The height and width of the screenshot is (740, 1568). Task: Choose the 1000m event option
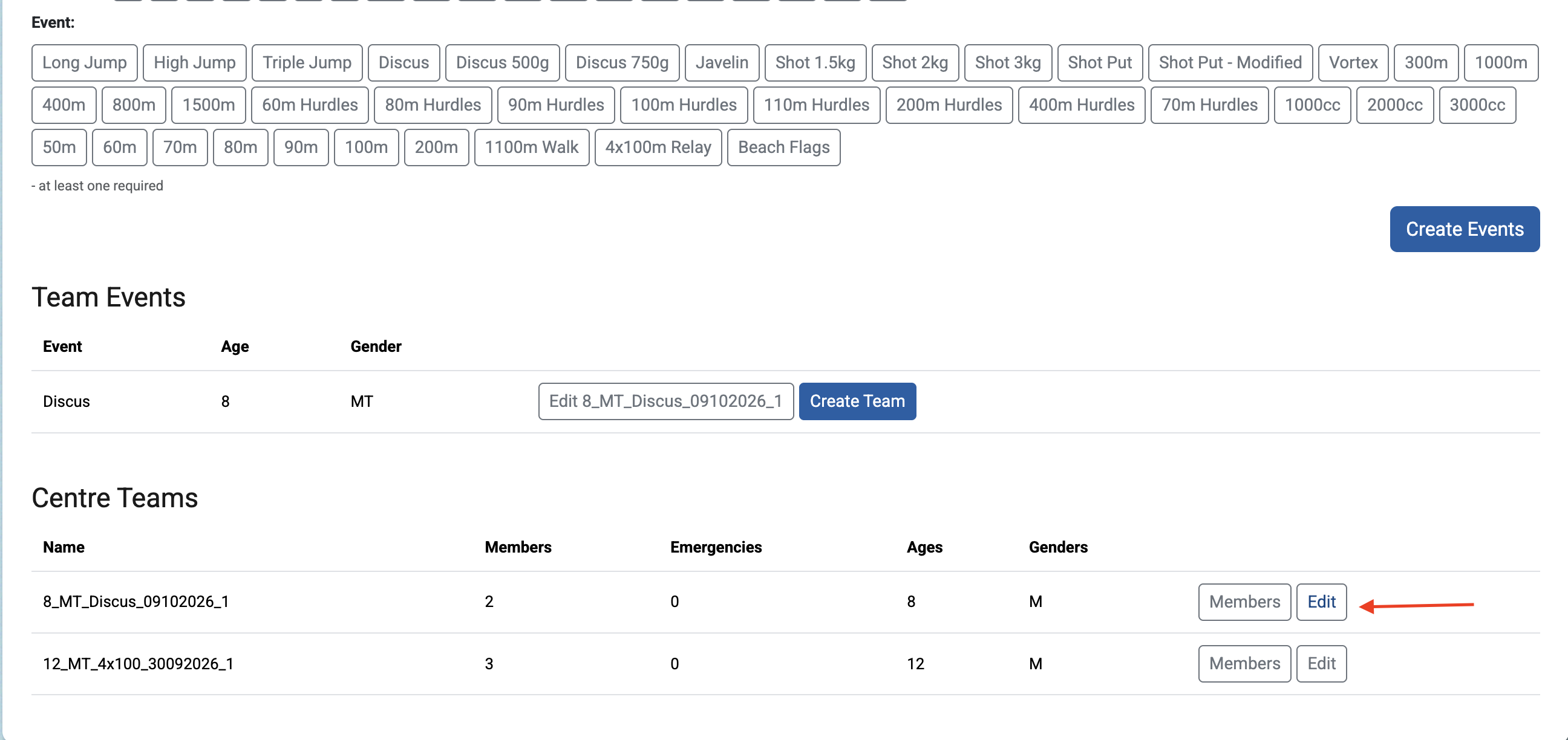click(x=1501, y=63)
